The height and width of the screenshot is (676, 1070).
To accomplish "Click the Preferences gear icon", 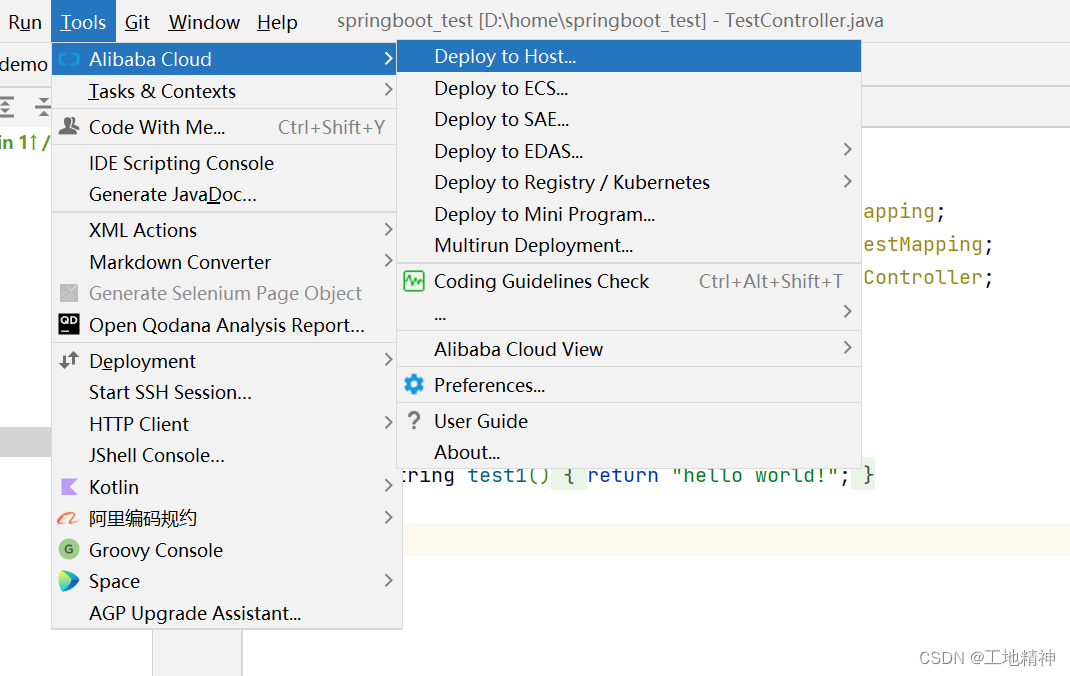I will [414, 384].
